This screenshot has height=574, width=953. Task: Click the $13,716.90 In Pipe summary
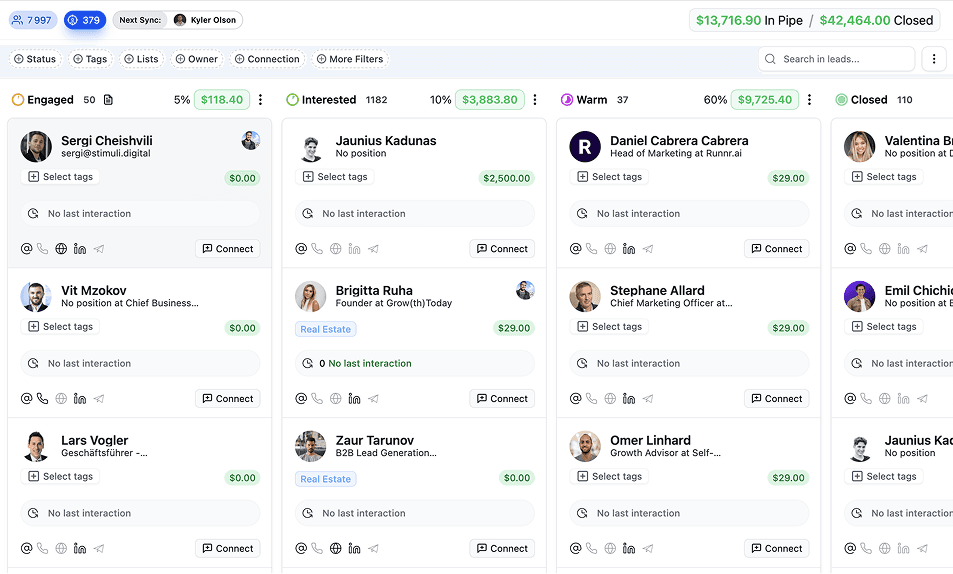pyautogui.click(x=749, y=20)
